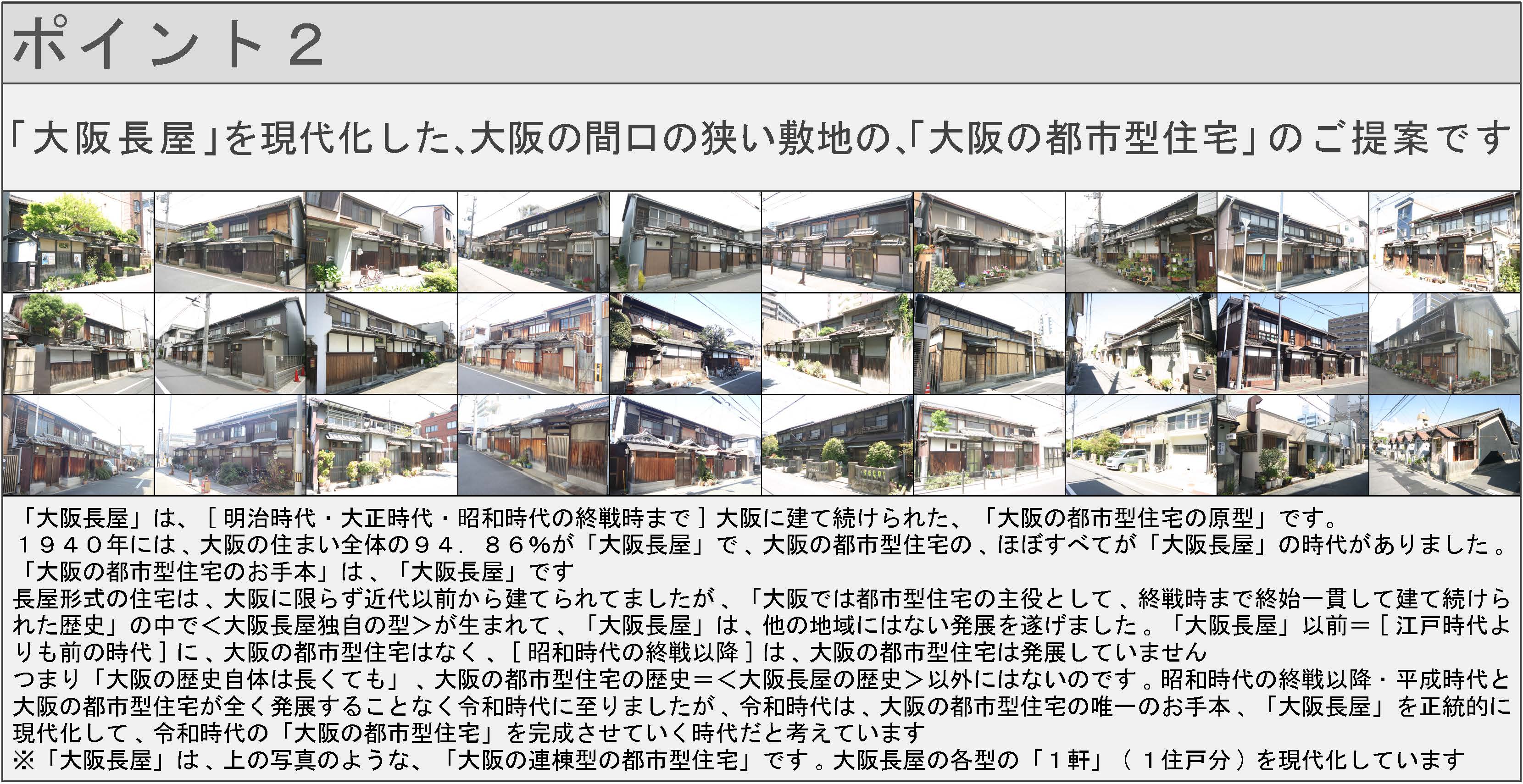The height and width of the screenshot is (784, 1523).
Task: Open the photo with the red brick building
Action: coord(382,446)
